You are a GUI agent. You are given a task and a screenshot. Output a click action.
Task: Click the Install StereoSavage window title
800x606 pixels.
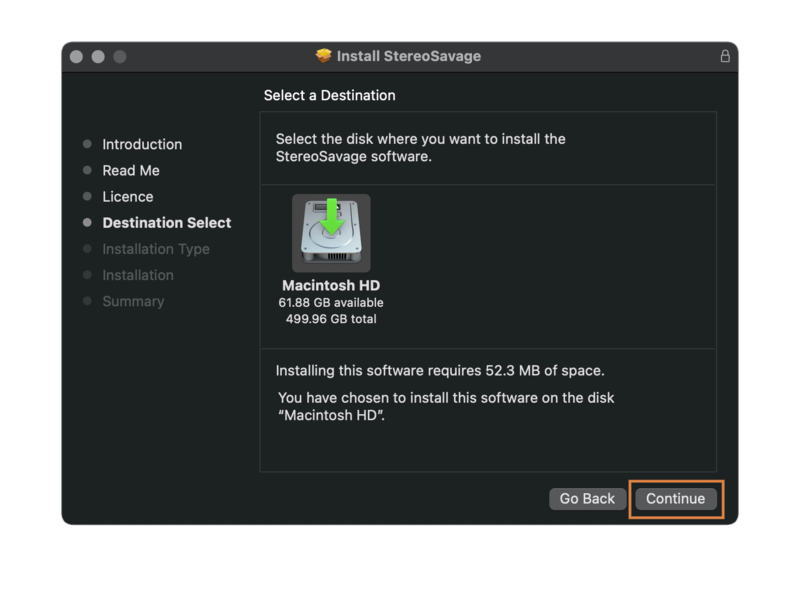[x=409, y=56]
